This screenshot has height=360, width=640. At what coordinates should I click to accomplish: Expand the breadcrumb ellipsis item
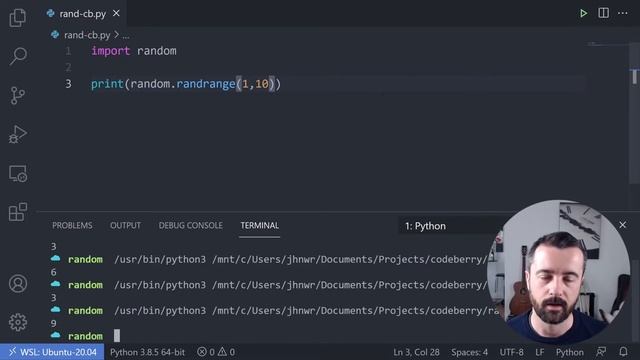pos(126,36)
